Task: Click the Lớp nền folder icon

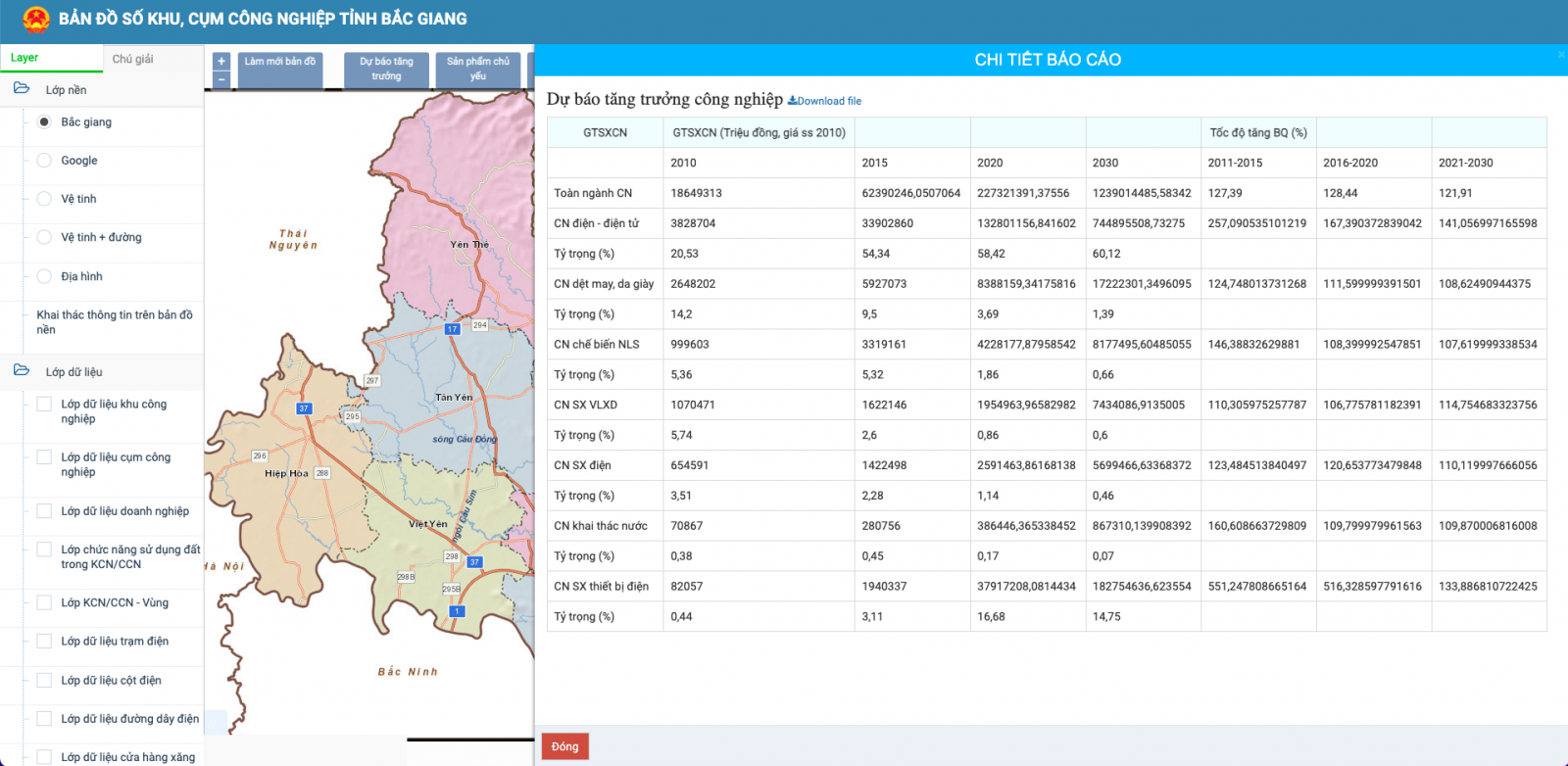Action: (x=22, y=89)
